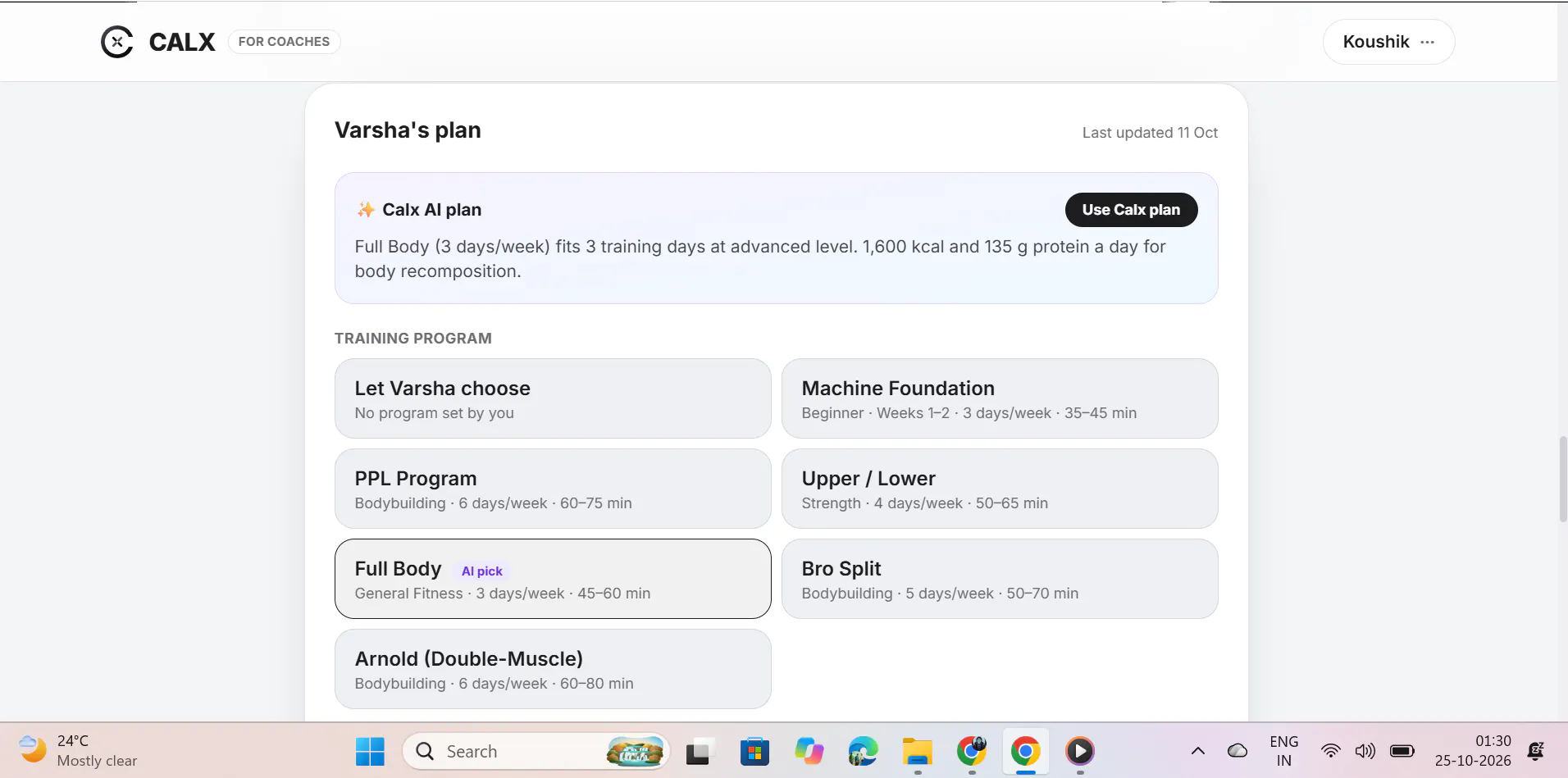The image size is (1568, 778).
Task: Click the page vertical scrollbar thumb
Action: 1563,480
